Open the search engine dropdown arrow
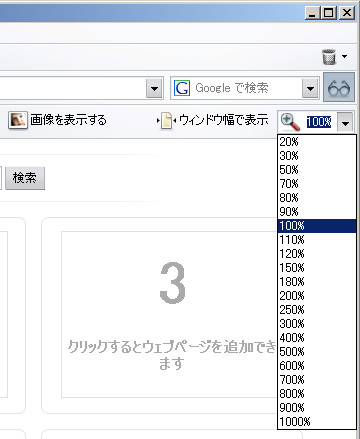 [310, 88]
